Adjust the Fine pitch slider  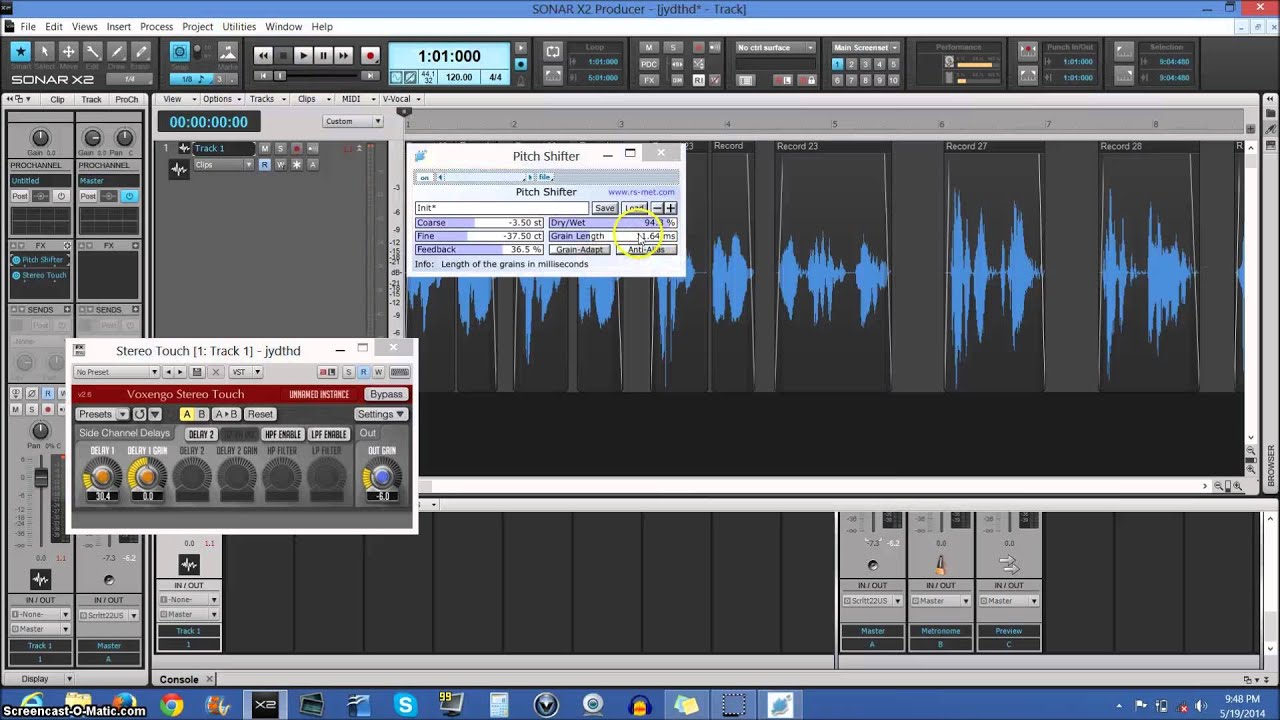coord(479,236)
